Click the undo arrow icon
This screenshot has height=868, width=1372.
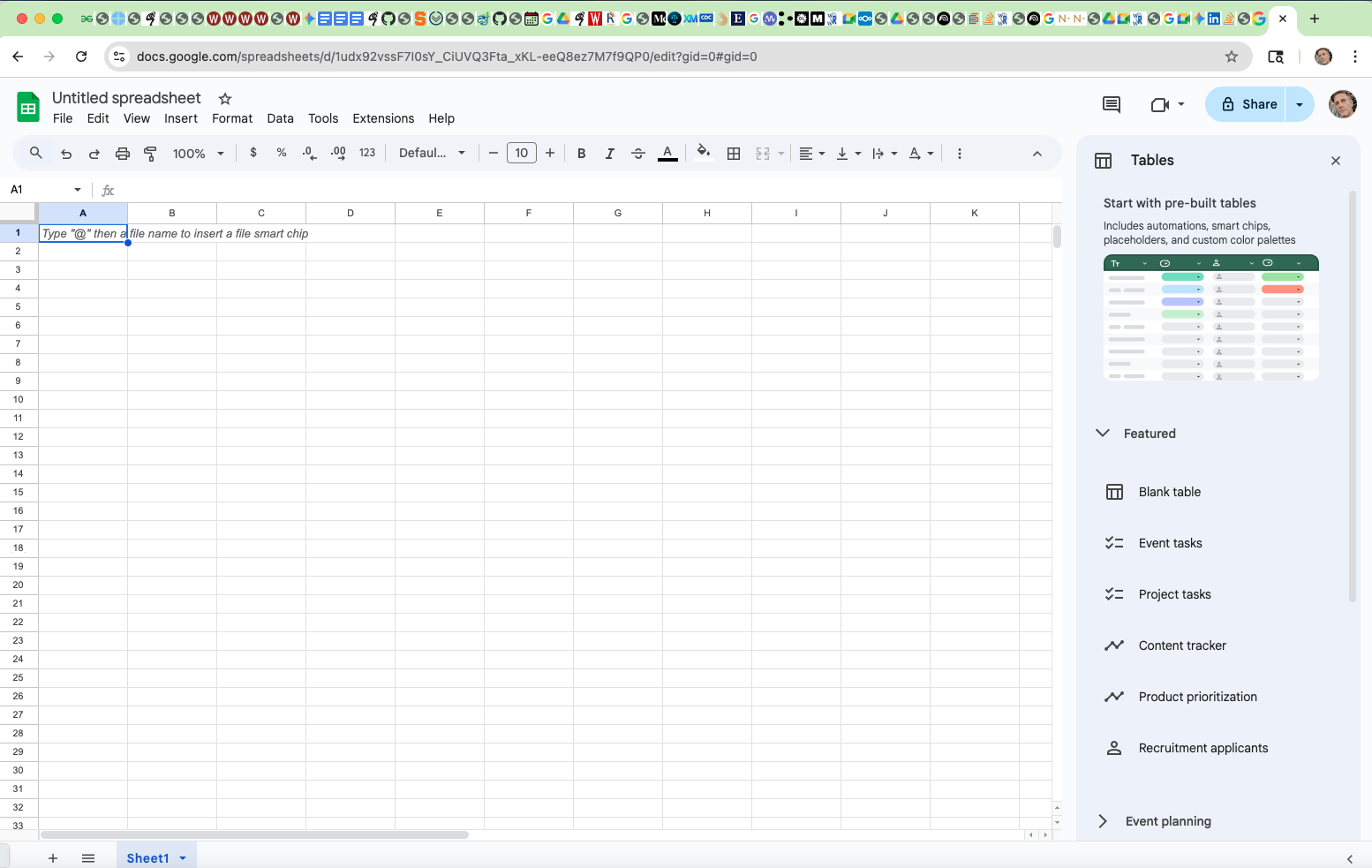coord(66,154)
